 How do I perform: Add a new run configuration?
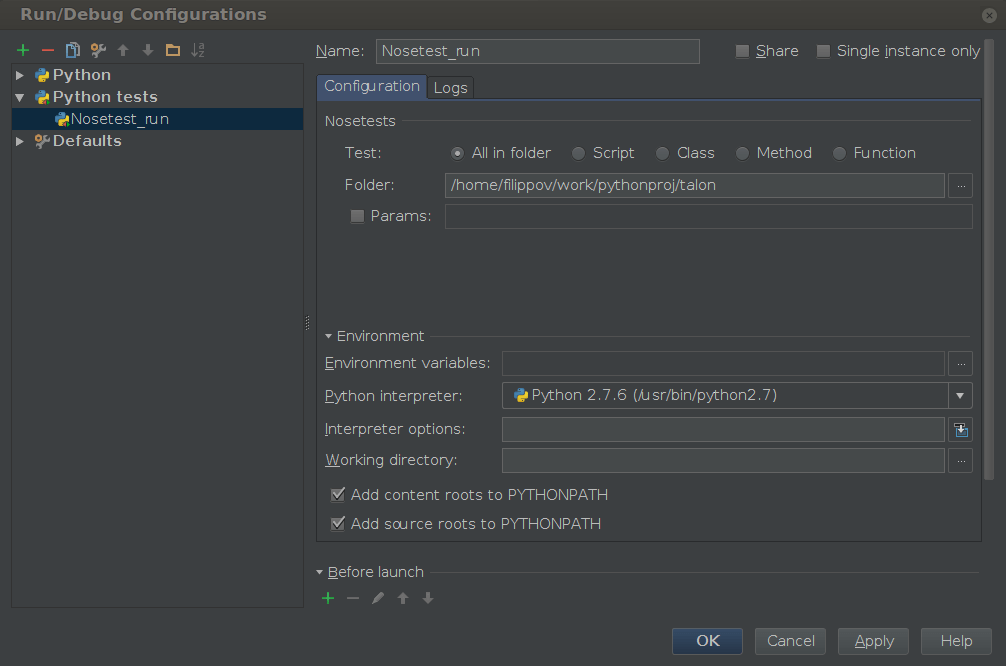[x=22, y=49]
